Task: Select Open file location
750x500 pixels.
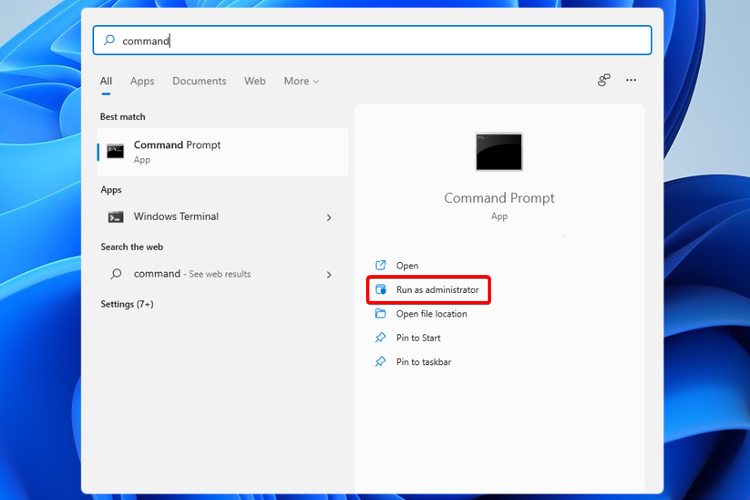Action: point(431,314)
